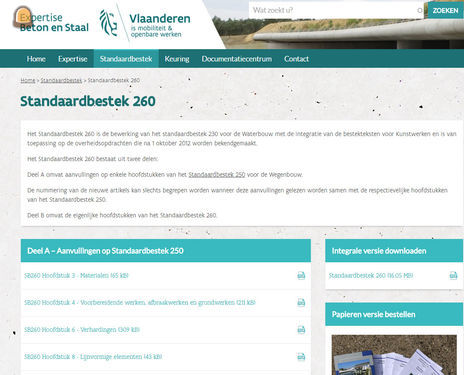
Task: Click the PDF icon for Hoofdstuk 8
Action: 301,356
